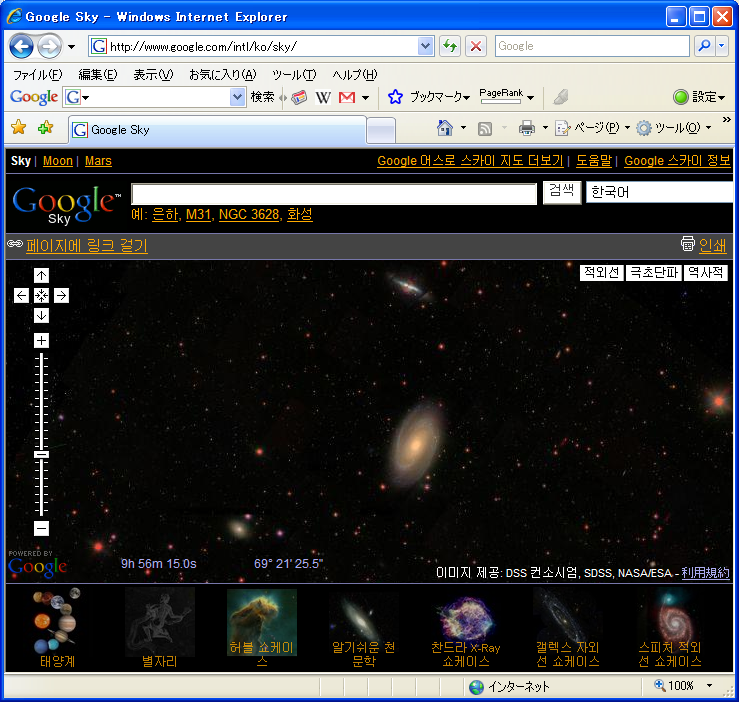
Task: Open the 表示(V) menu
Action: [153, 75]
